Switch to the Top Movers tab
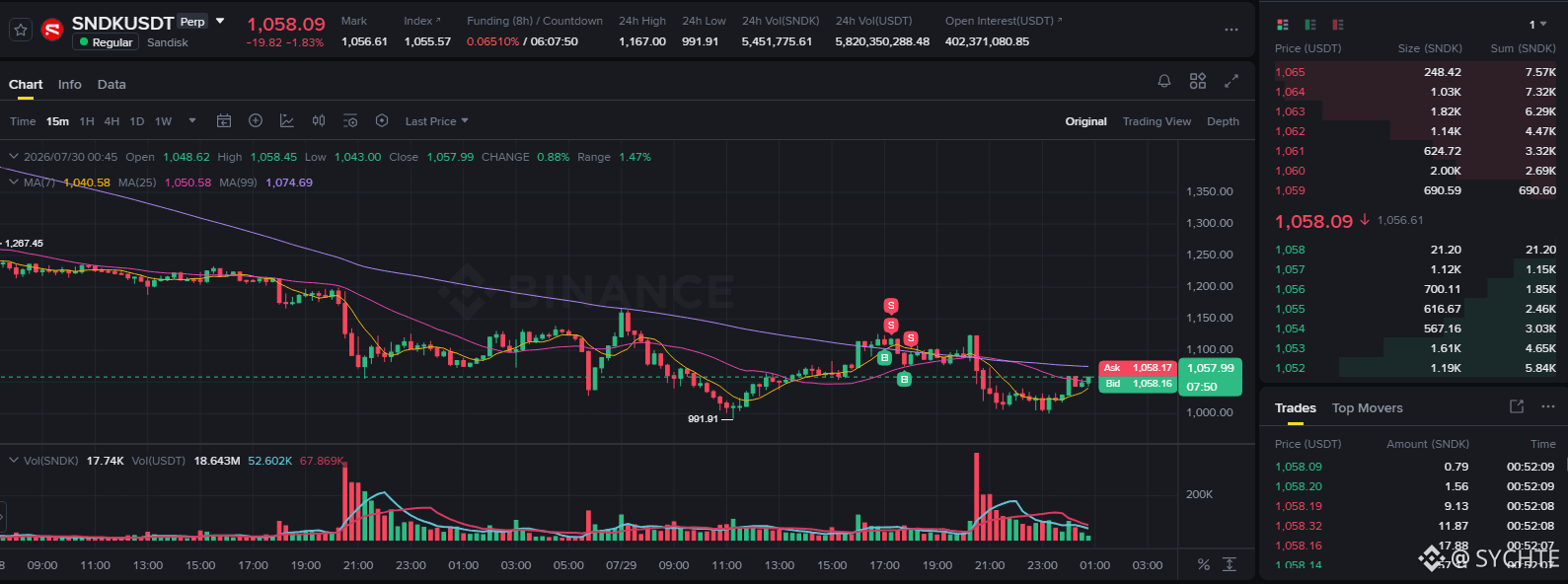This screenshot has width=1568, height=584. click(x=1367, y=407)
